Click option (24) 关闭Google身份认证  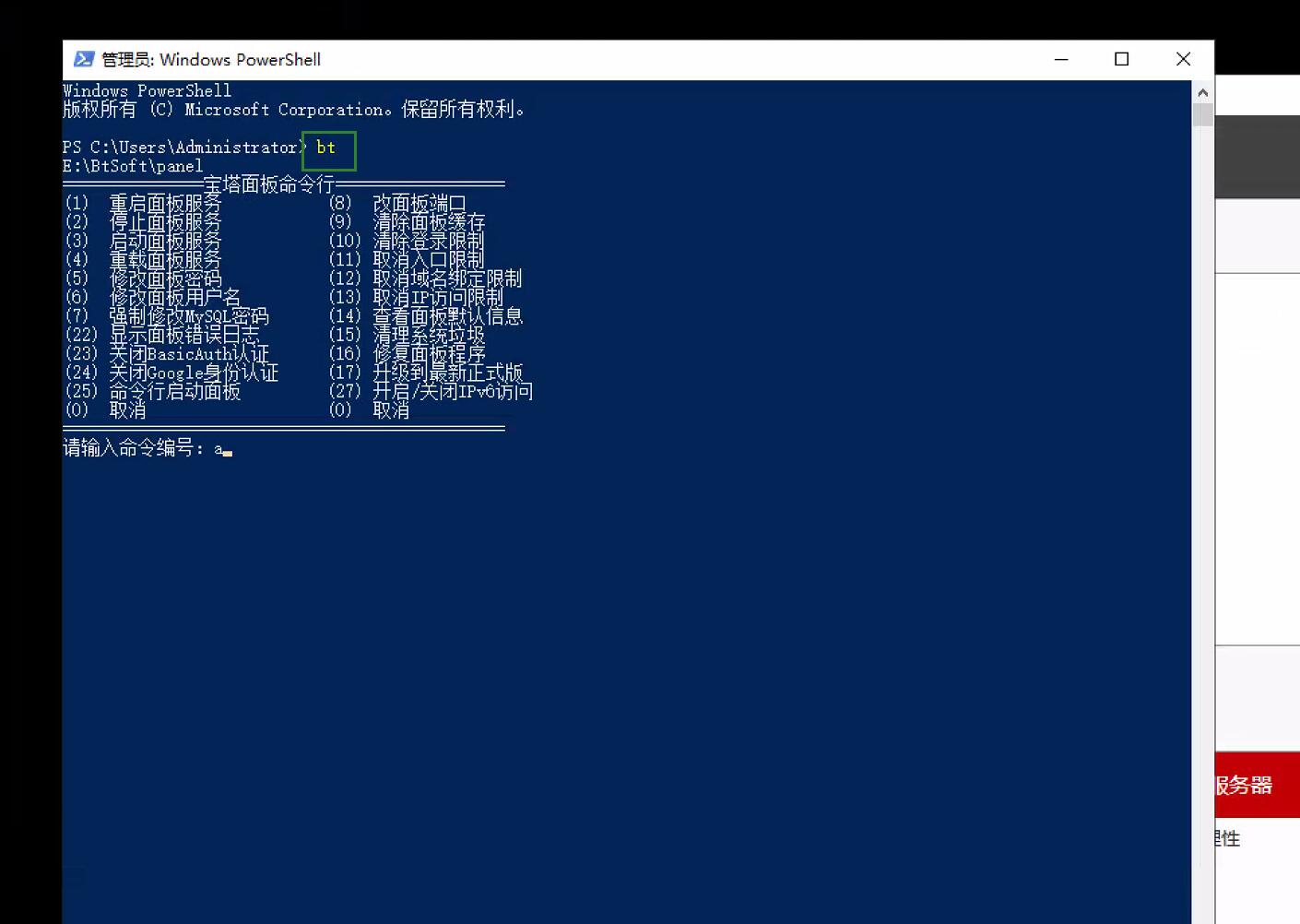tap(171, 373)
